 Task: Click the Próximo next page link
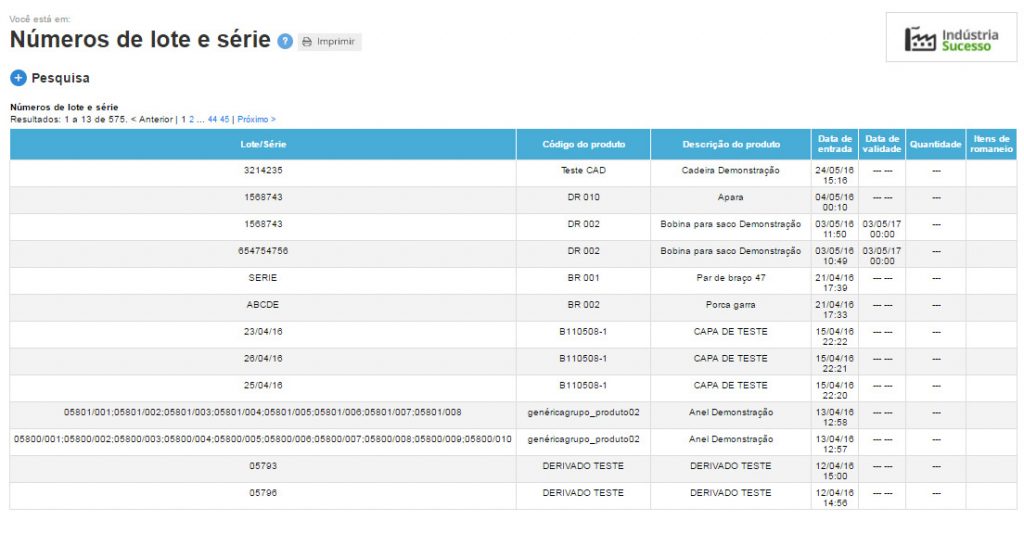point(256,119)
